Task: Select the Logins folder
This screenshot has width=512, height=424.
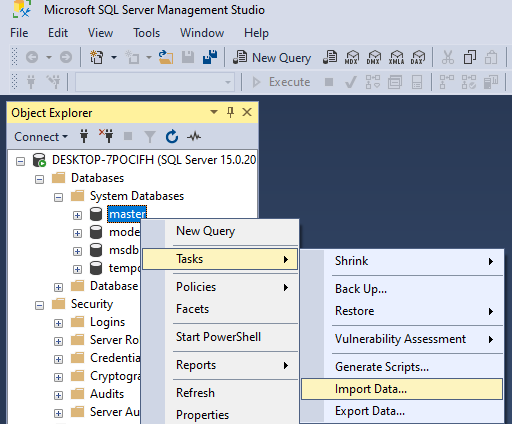Action: pyautogui.click(x=107, y=322)
